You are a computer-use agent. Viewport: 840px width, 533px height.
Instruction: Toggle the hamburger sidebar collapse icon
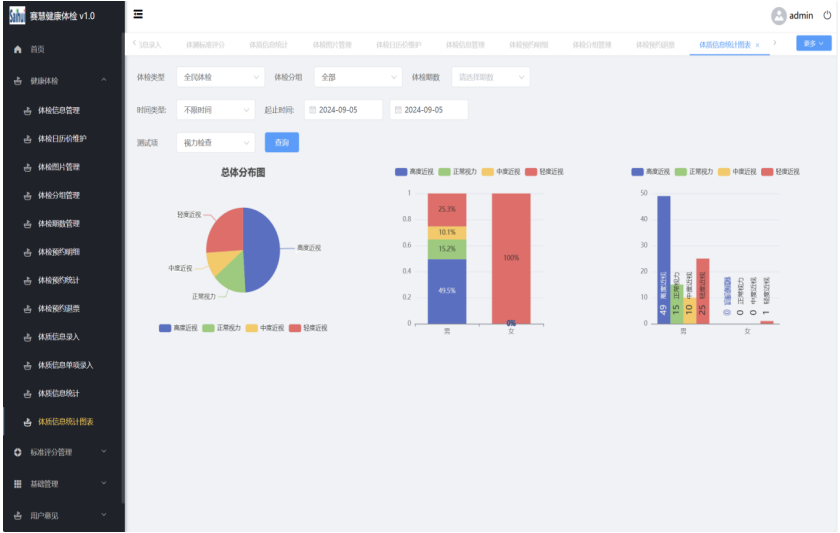[x=138, y=14]
